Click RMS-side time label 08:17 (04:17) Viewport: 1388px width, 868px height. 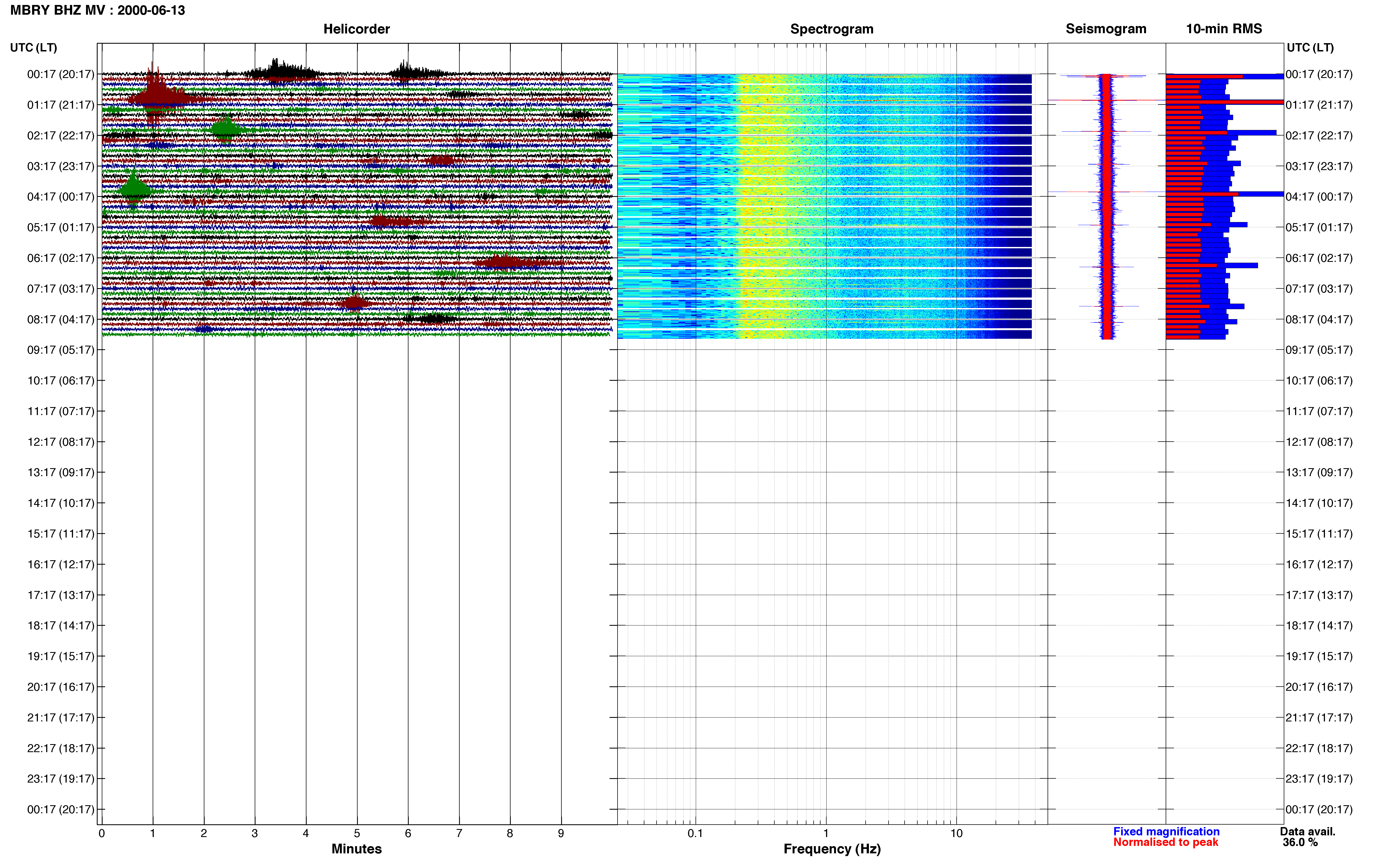tap(1319, 319)
